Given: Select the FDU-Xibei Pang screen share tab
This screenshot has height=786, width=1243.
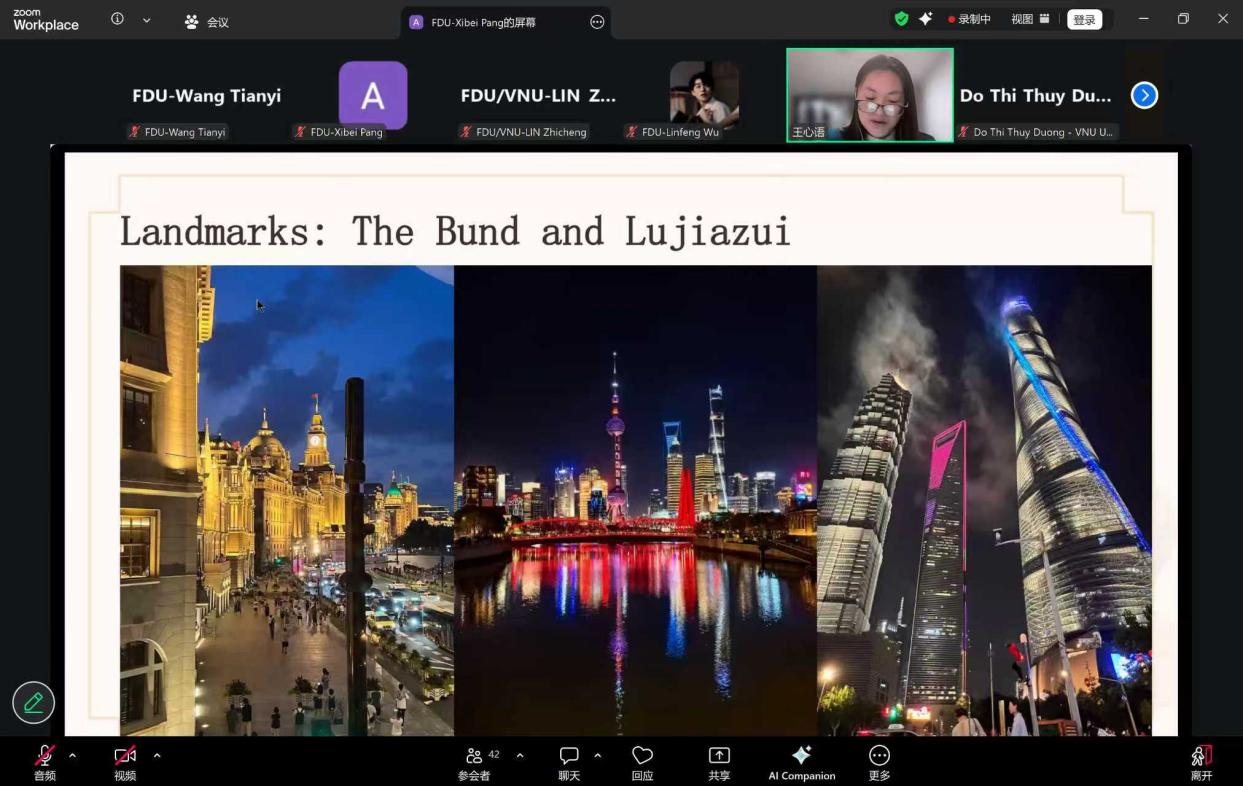Looking at the screenshot, I should click(x=485, y=22).
